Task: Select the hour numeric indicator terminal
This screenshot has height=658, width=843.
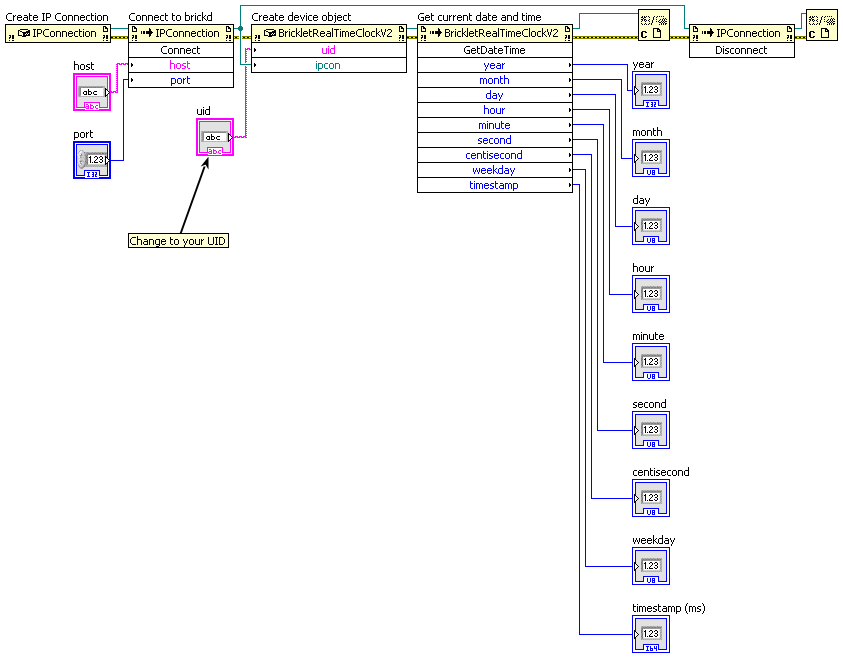Action: [651, 294]
